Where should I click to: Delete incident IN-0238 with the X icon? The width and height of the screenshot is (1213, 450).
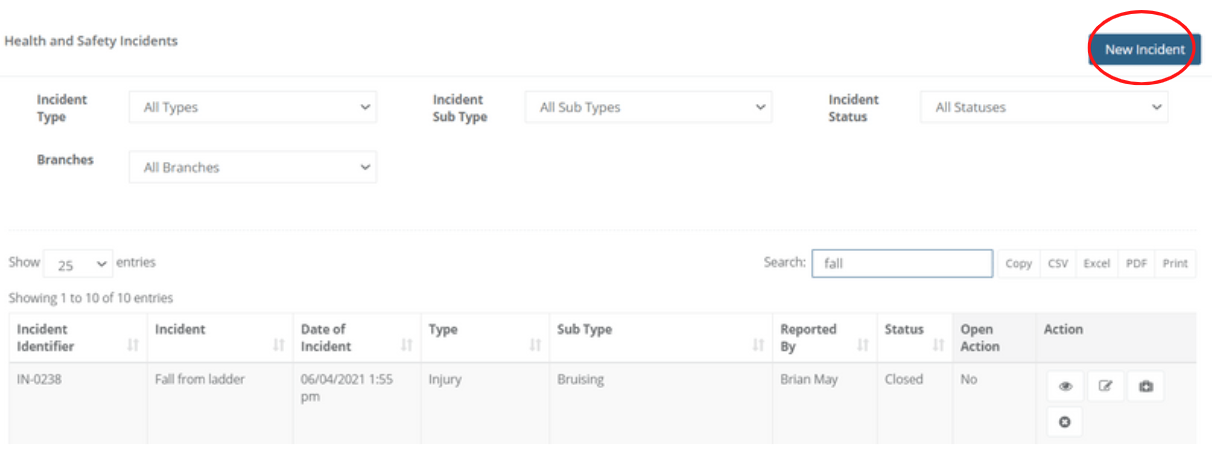click(1065, 423)
